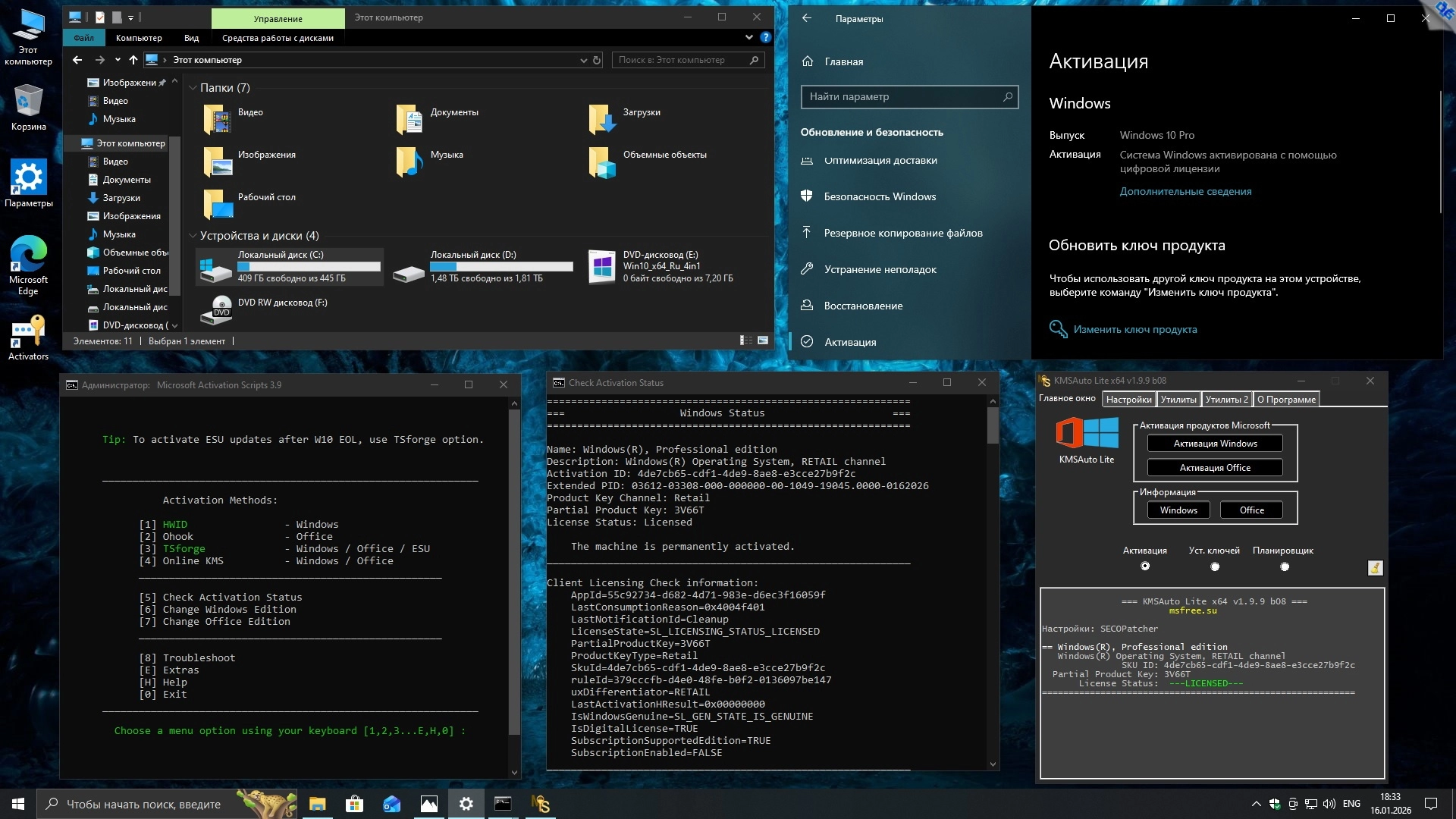
Task: Collapse the Папки (7) group
Action: coord(193,88)
